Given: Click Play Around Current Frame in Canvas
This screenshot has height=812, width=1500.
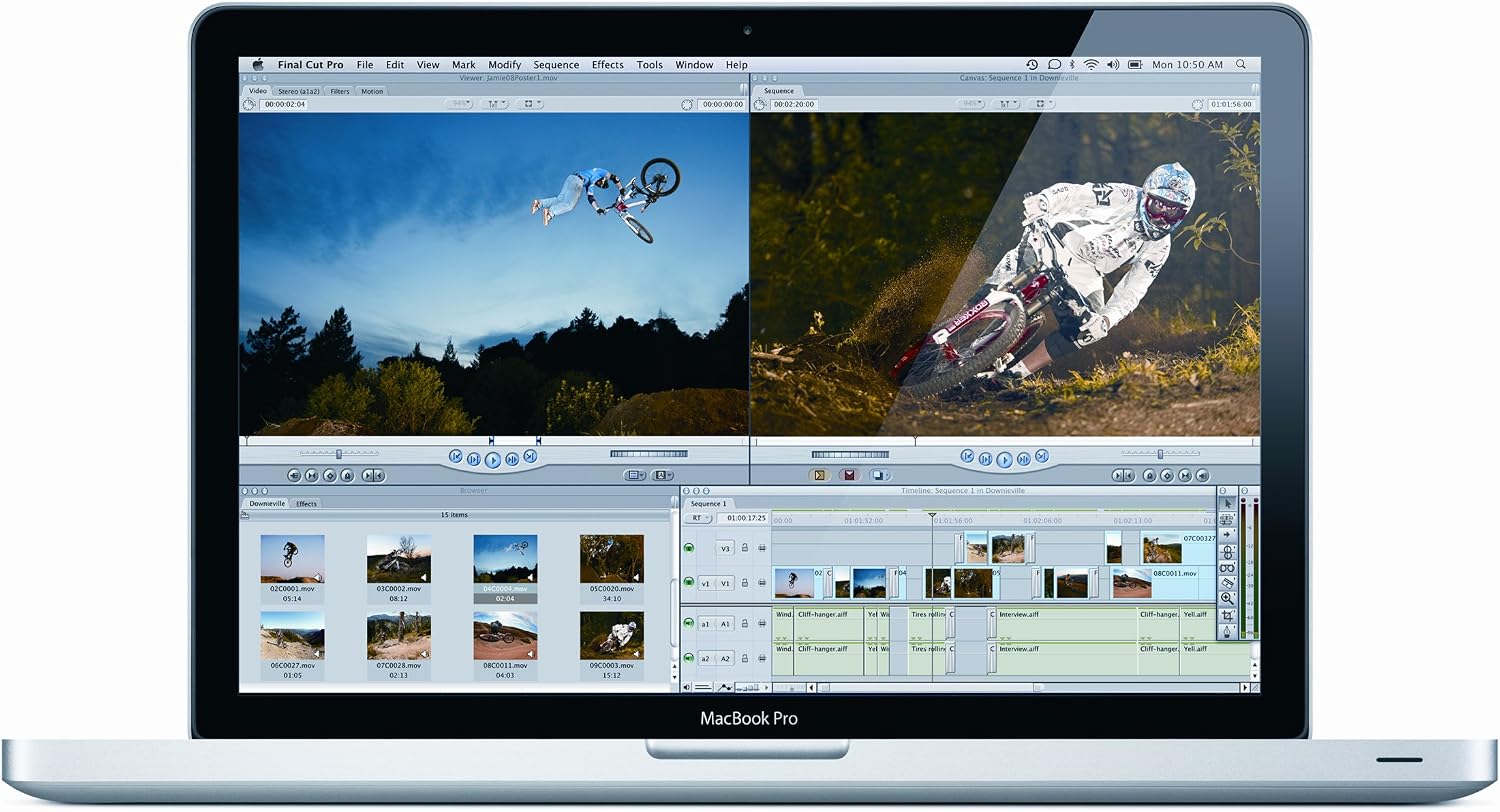Looking at the screenshot, I should point(1024,459).
